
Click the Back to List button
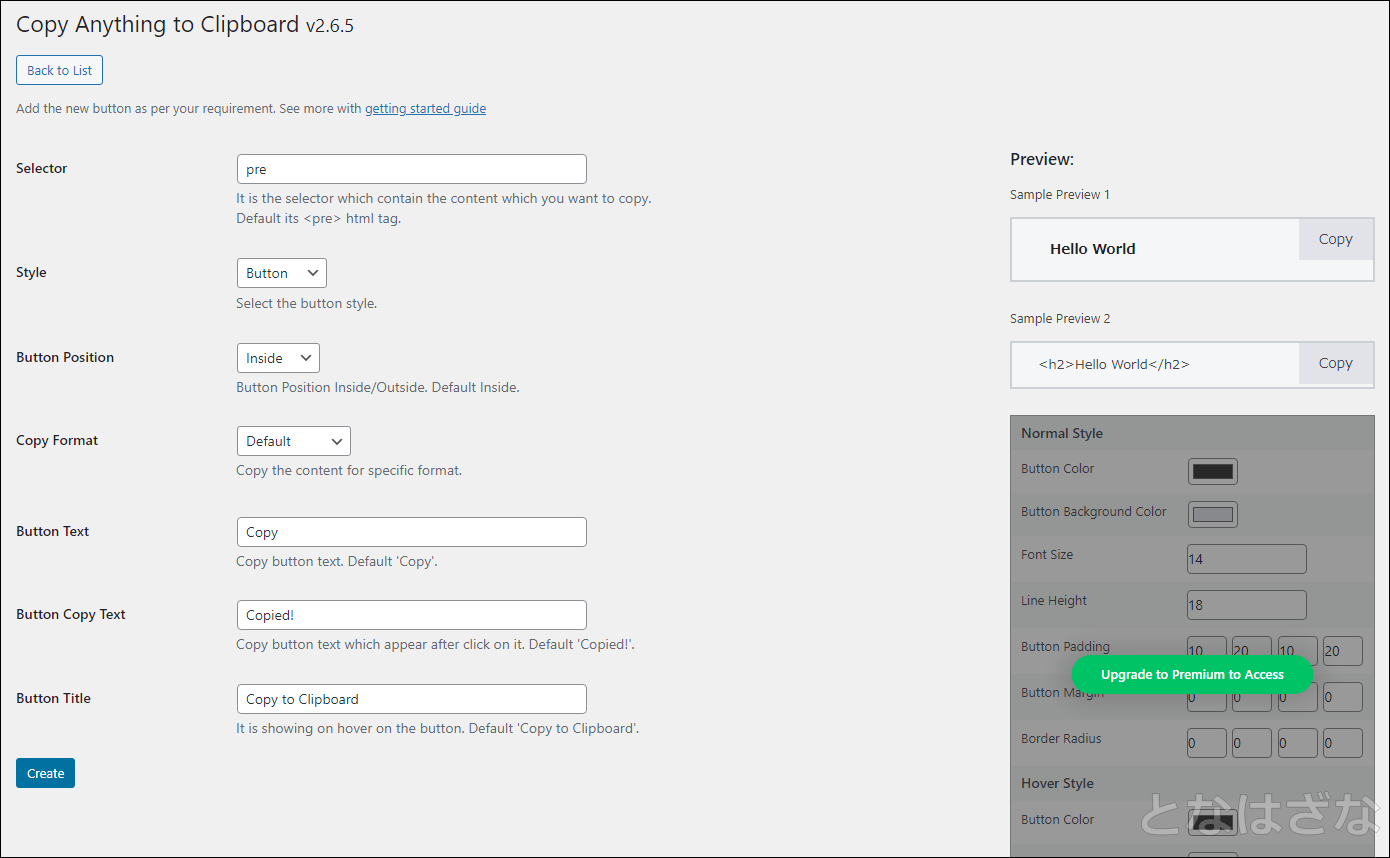point(59,70)
